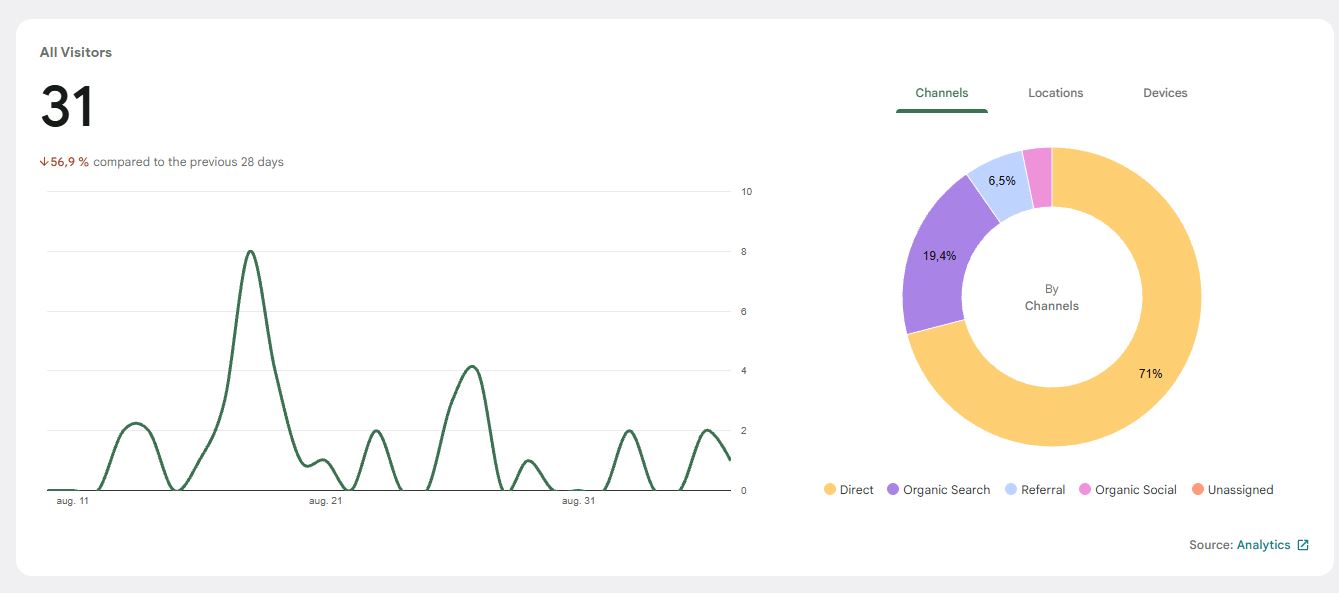Switch to the Channels tab

coord(941,93)
